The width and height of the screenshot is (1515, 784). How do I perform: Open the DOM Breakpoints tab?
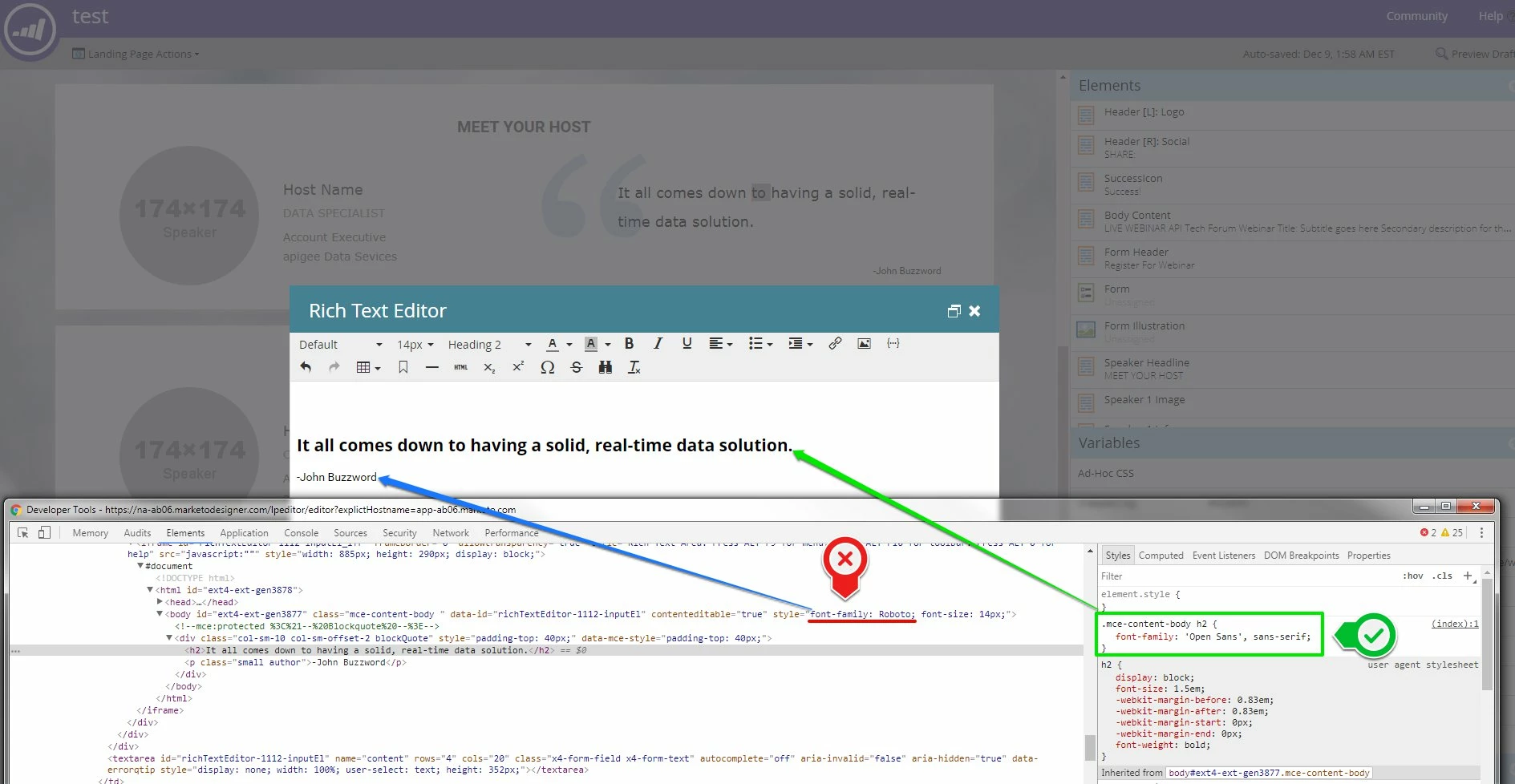coord(1301,555)
